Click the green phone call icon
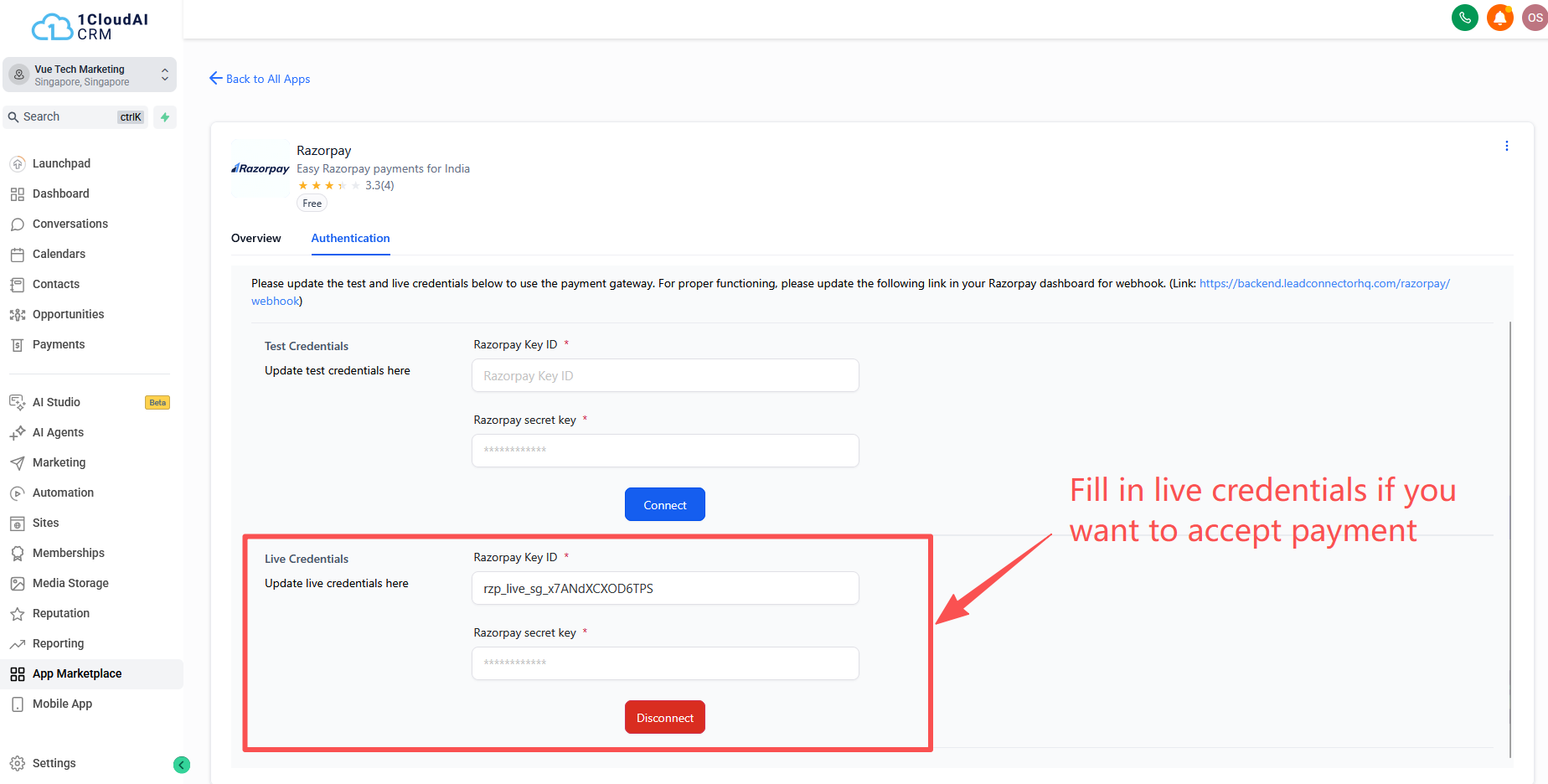Image resolution: width=1548 pixels, height=784 pixels. tap(1464, 18)
